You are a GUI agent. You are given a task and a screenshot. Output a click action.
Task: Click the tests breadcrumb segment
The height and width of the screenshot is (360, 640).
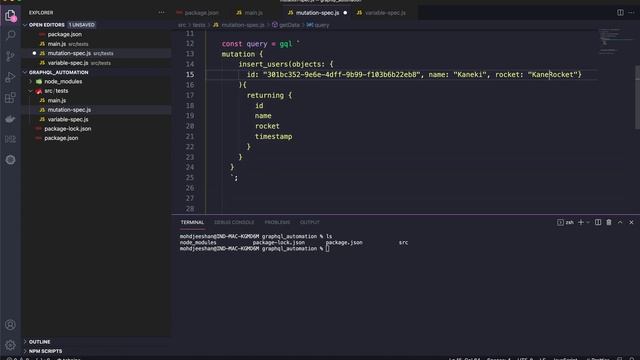point(199,25)
